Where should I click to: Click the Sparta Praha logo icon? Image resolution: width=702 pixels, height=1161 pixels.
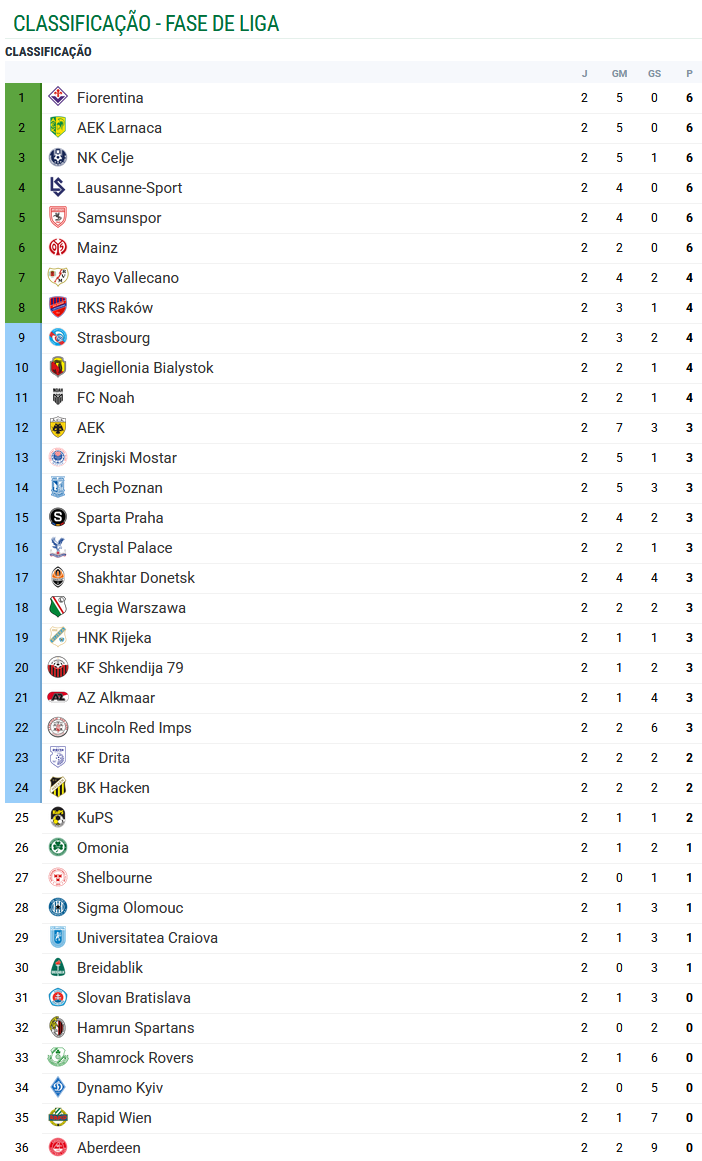[x=58, y=518]
